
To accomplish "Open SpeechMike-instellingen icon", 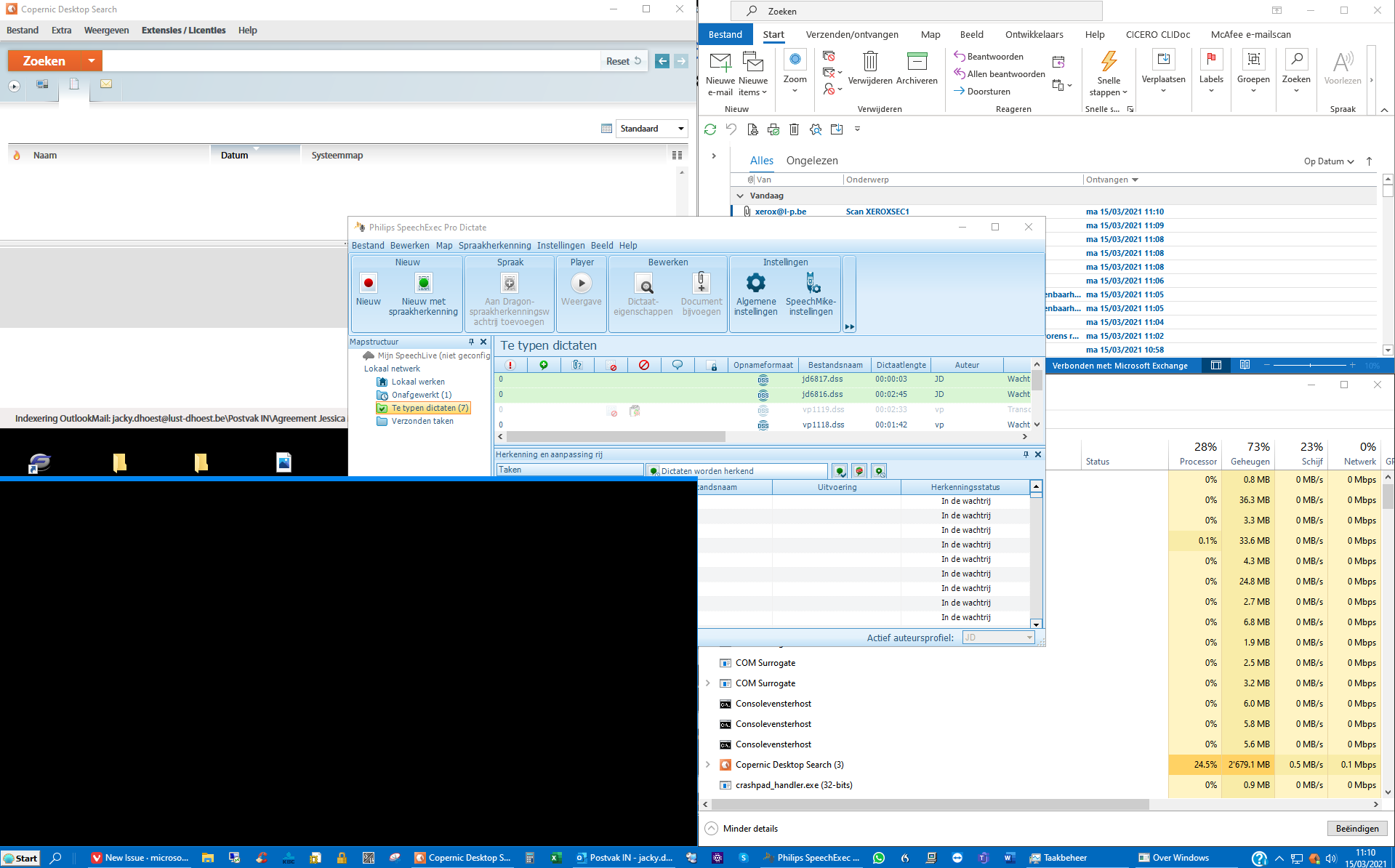I will tap(811, 283).
